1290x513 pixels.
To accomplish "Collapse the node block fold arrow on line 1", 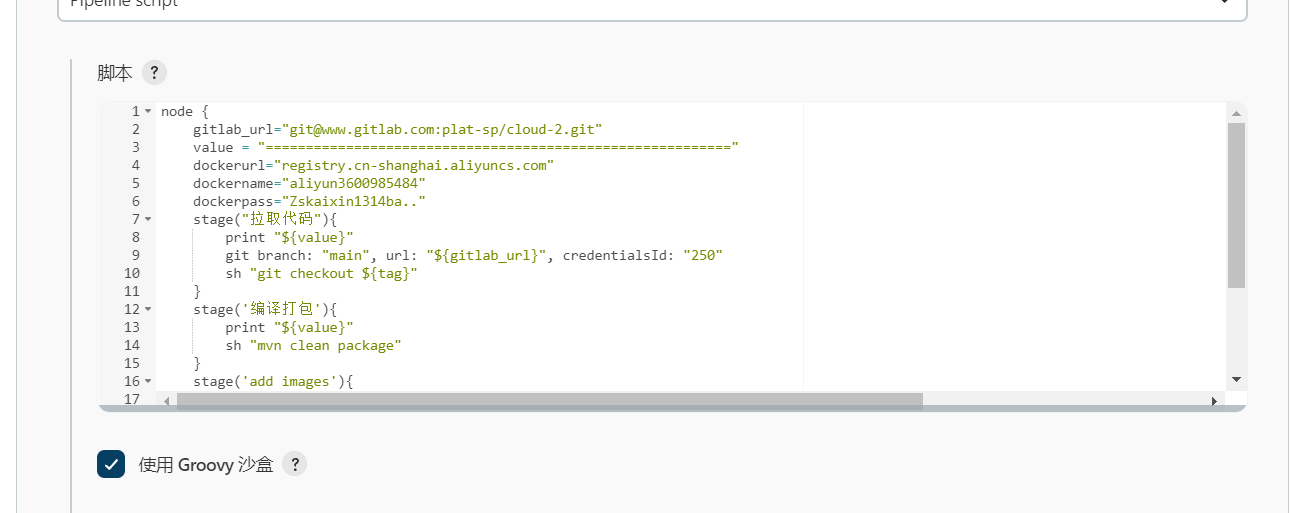I will pyautogui.click(x=148, y=111).
